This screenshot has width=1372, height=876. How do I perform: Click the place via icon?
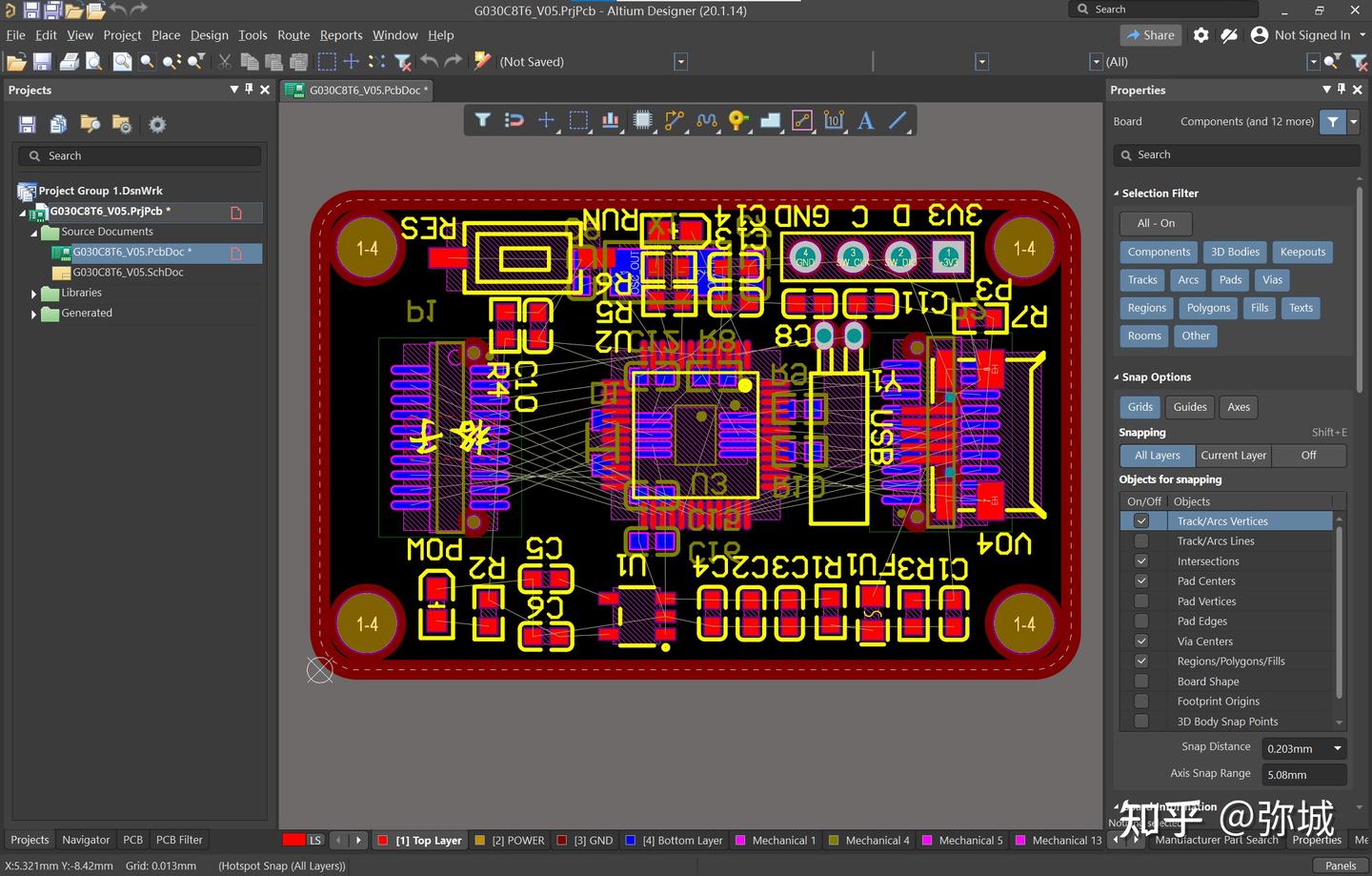pyautogui.click(x=737, y=120)
